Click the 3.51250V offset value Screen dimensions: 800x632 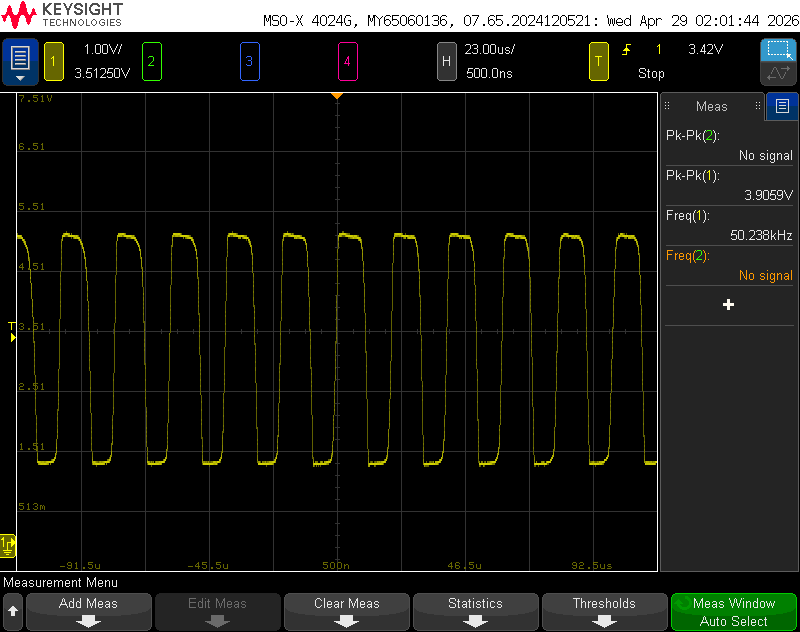[102, 73]
